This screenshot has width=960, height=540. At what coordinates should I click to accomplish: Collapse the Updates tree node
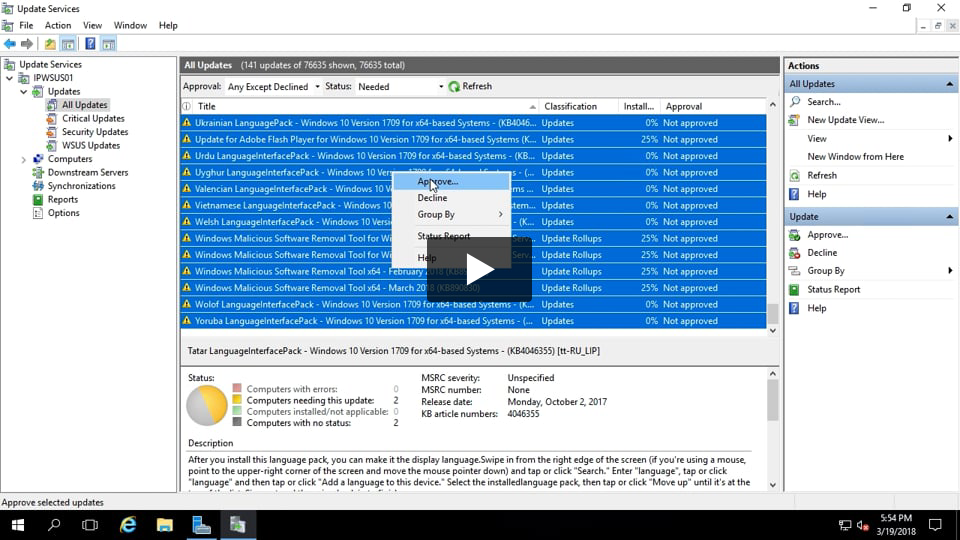click(x=23, y=92)
